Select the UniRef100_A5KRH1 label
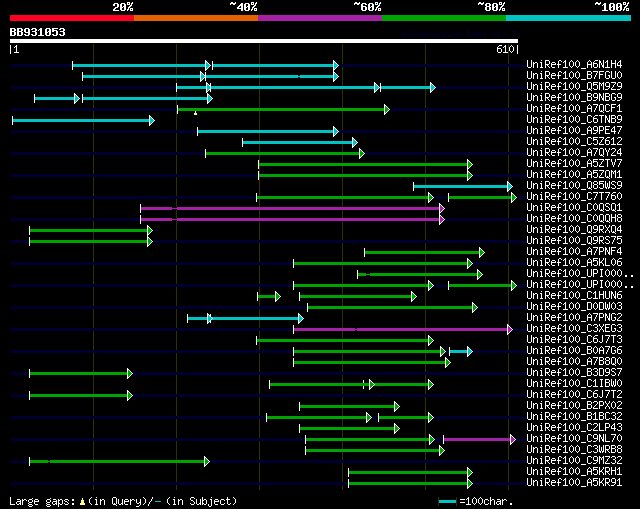640x509 pixels. point(574,472)
